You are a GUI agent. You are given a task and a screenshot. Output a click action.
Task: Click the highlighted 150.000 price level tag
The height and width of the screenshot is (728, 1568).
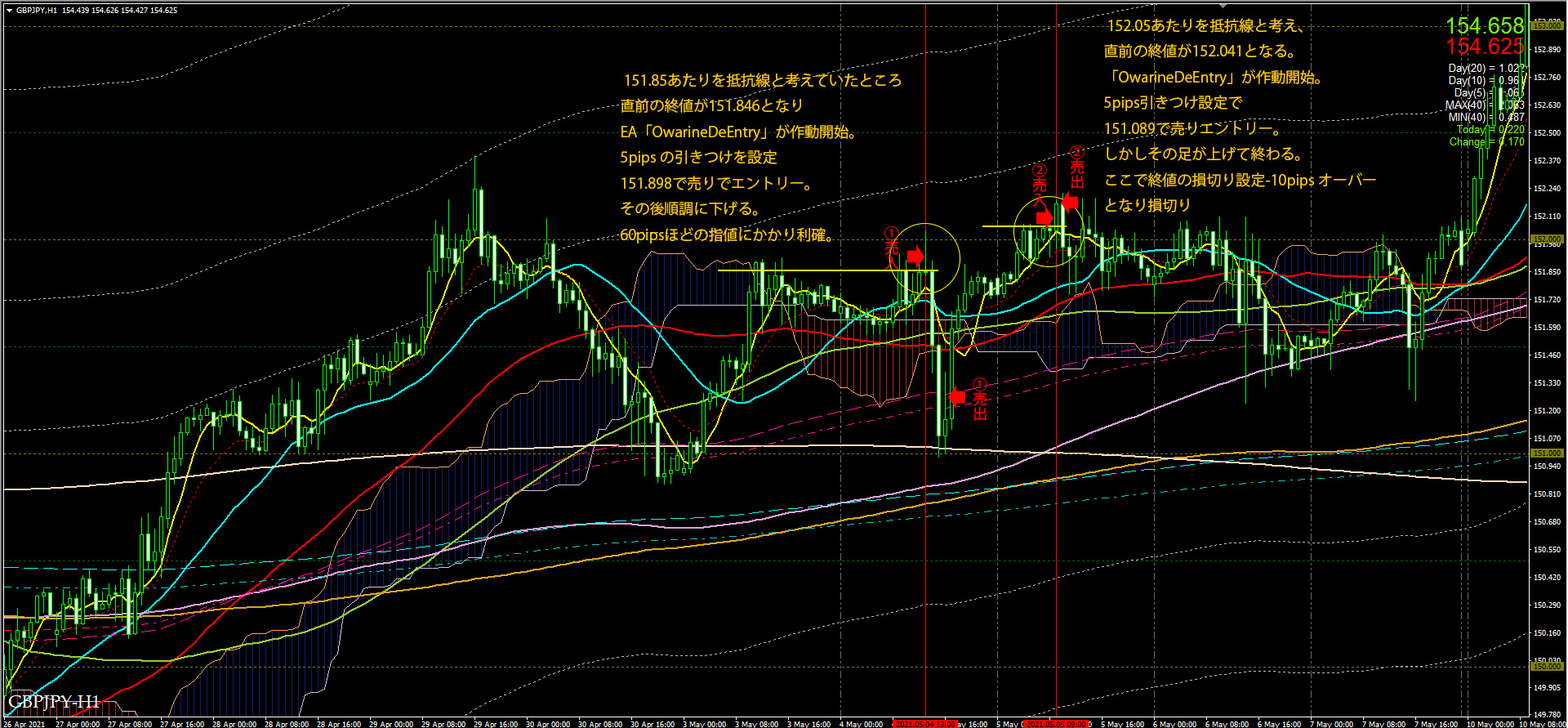pos(1547,667)
